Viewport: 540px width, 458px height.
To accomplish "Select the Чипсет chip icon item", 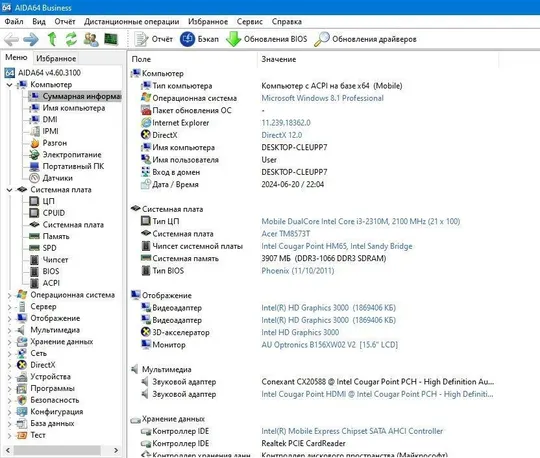I will (34, 260).
